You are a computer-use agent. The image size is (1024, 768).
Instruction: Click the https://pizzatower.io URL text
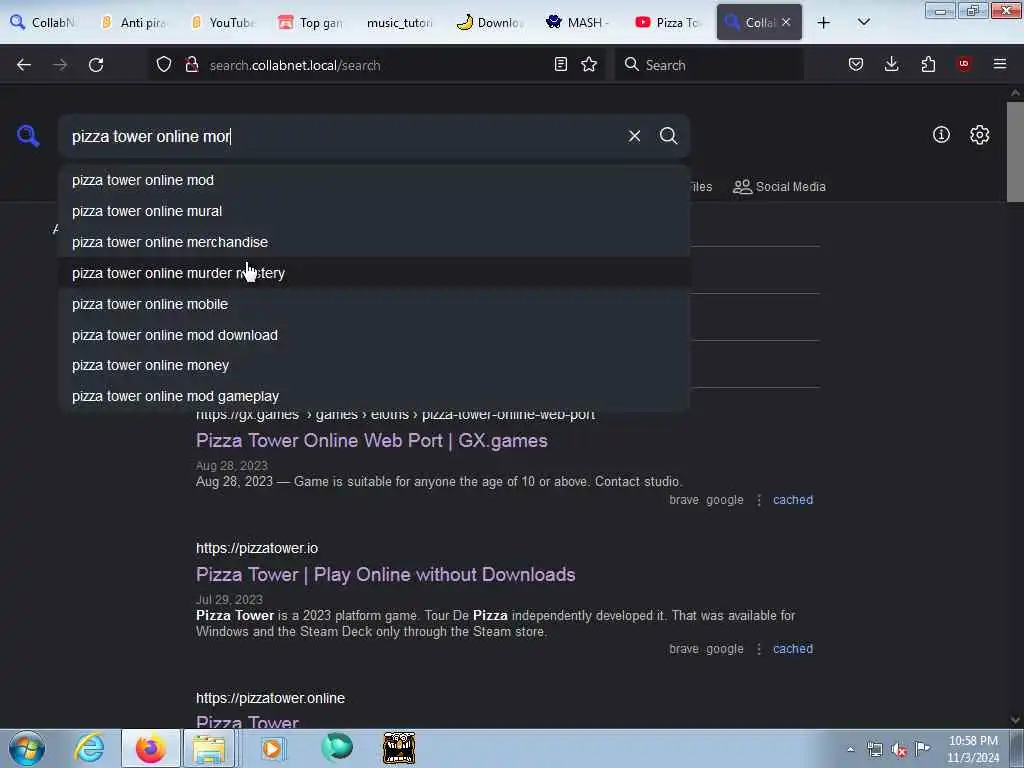(x=257, y=548)
